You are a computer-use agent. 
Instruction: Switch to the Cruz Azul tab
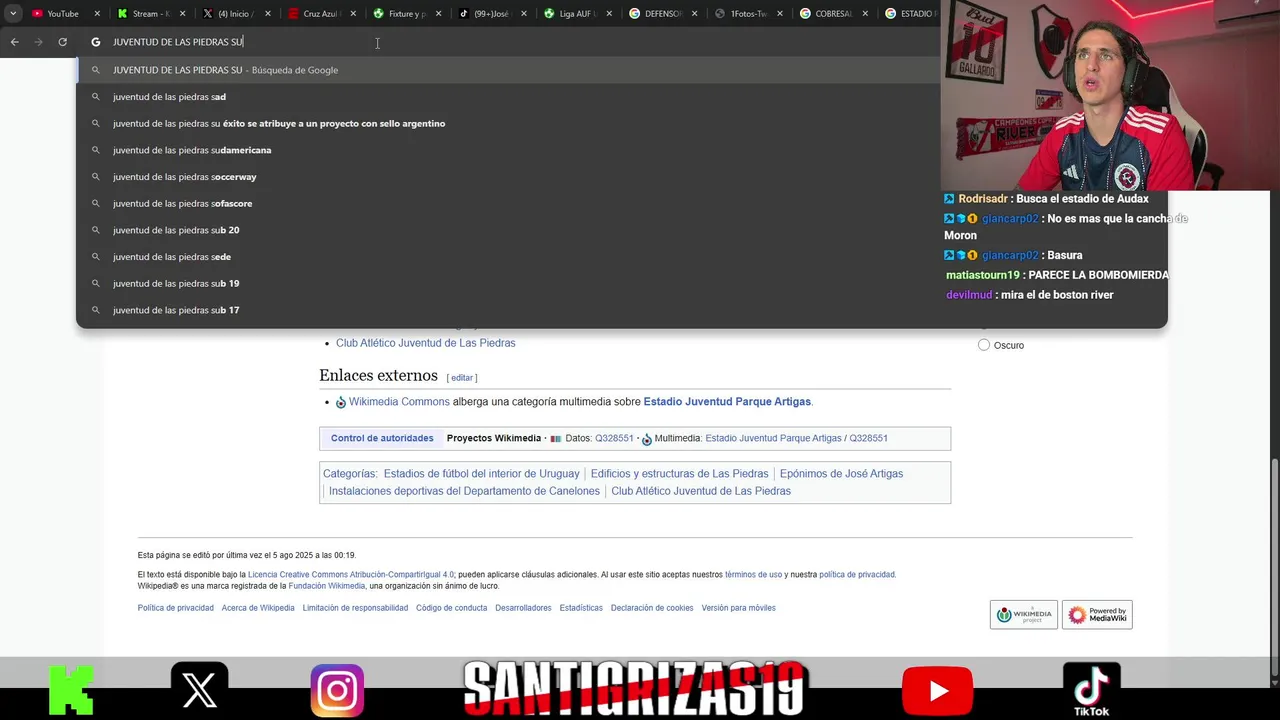322,14
